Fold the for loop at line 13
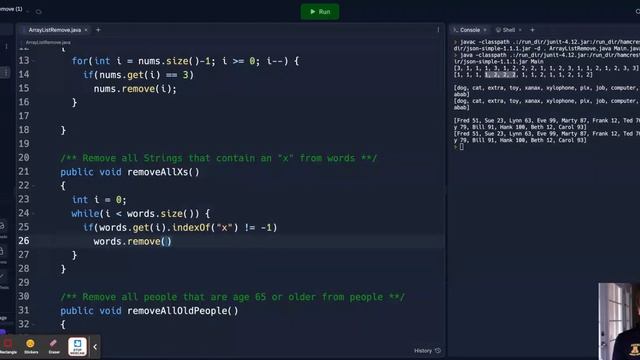Screen dimensions: 640x360 34,61
